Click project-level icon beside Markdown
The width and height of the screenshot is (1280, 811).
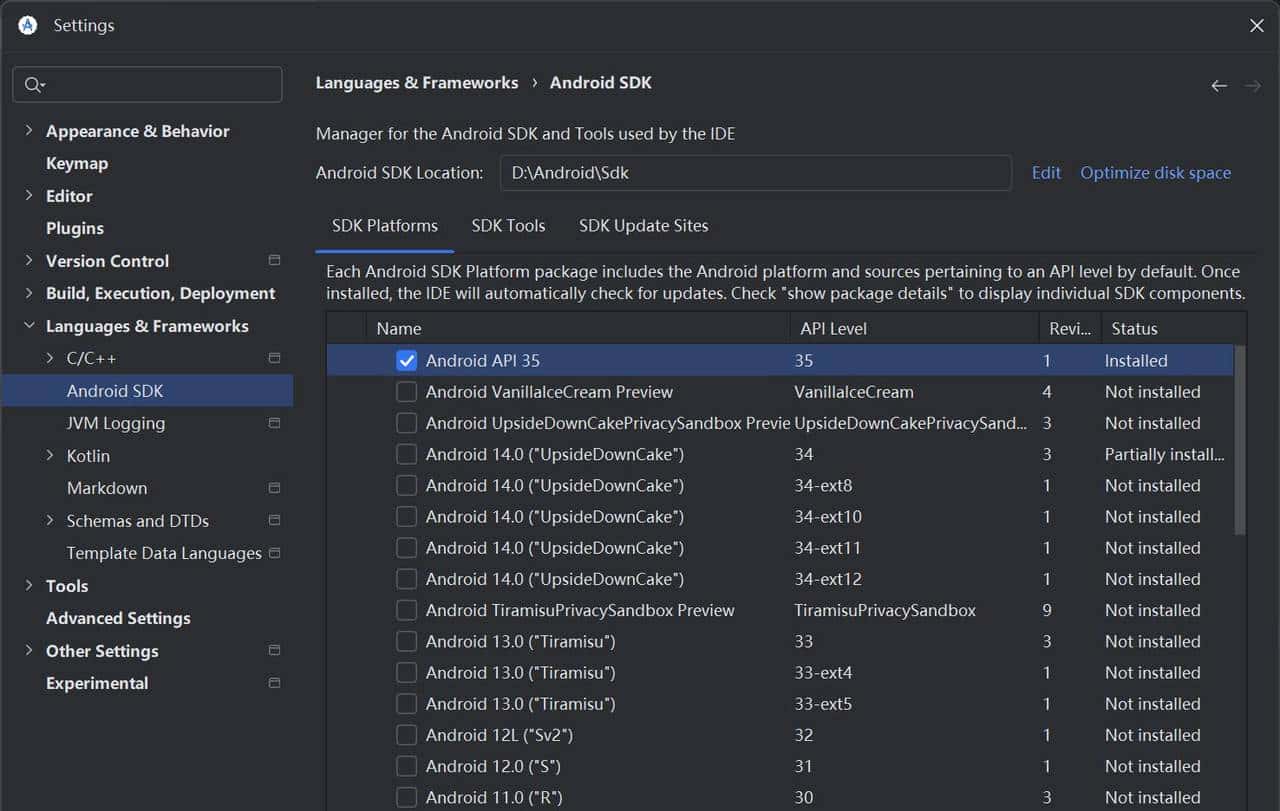(274, 488)
